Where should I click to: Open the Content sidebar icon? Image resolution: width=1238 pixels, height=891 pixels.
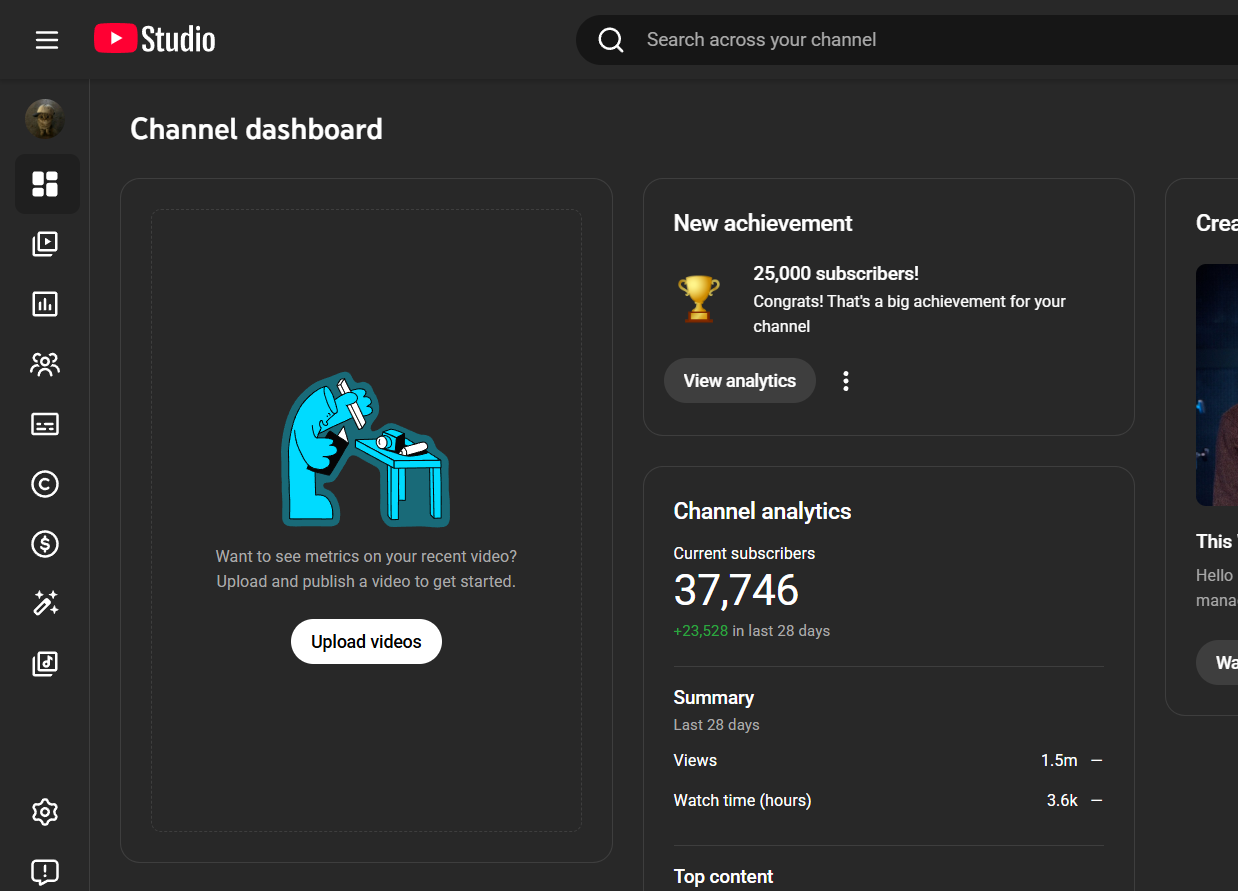point(45,244)
